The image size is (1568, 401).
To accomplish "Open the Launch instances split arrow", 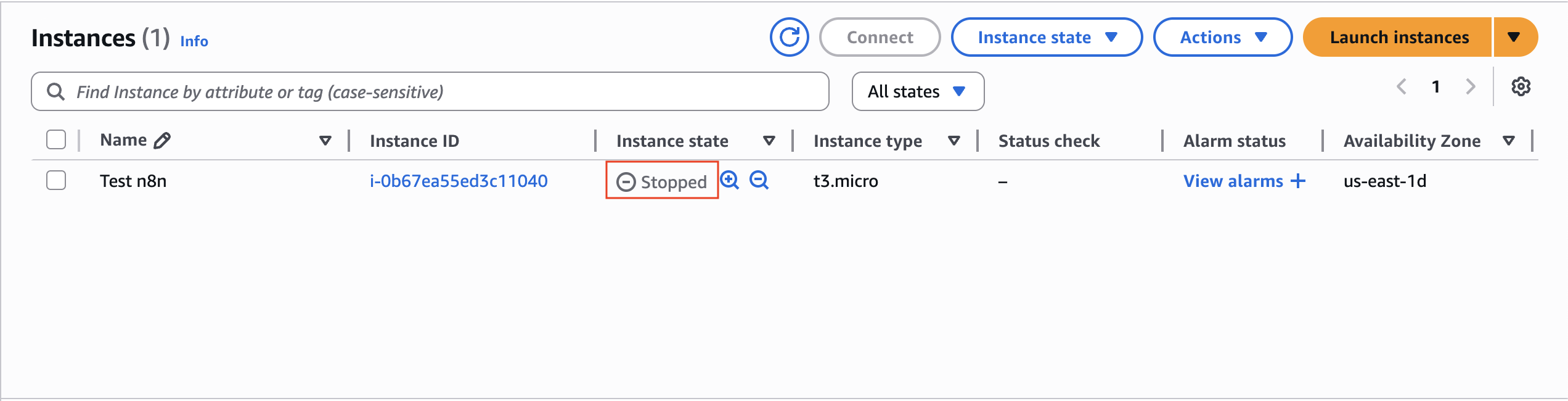I will click(1514, 37).
